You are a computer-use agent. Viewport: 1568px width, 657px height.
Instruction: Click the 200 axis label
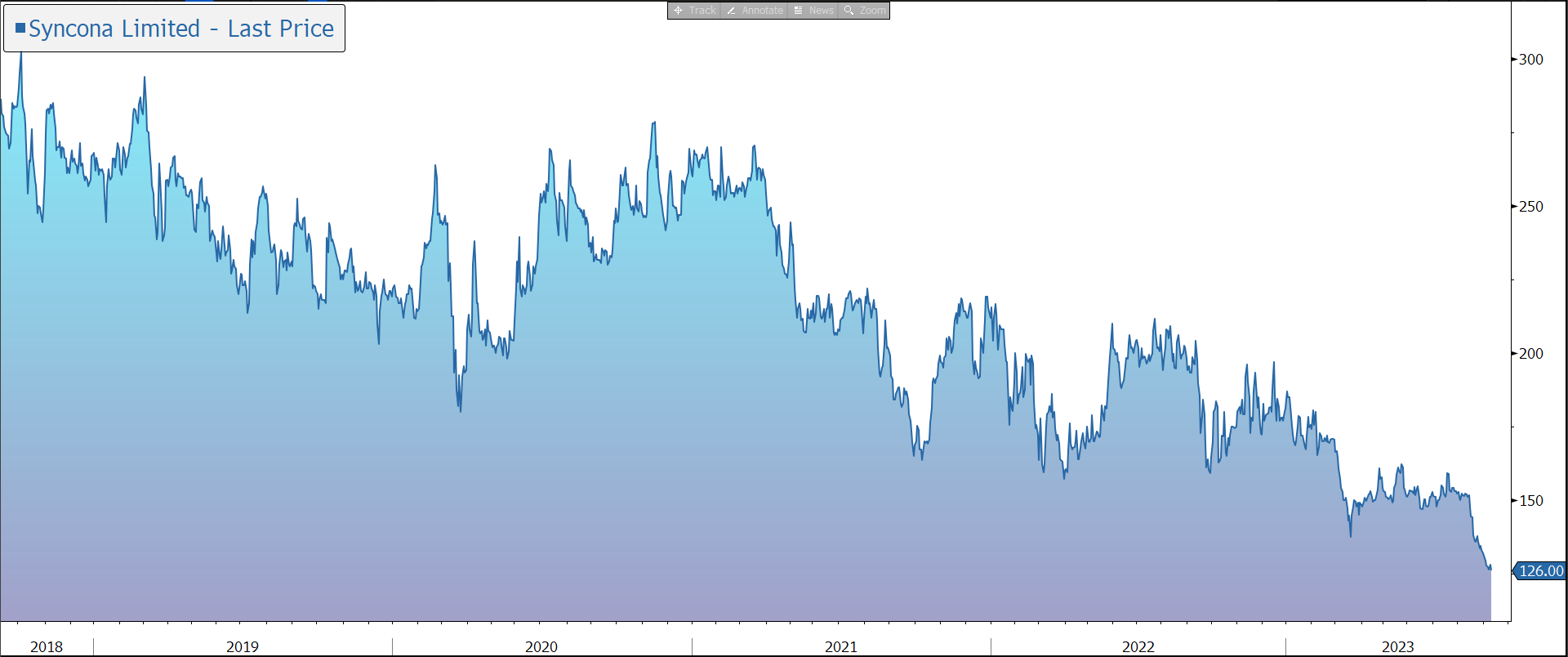[1531, 354]
